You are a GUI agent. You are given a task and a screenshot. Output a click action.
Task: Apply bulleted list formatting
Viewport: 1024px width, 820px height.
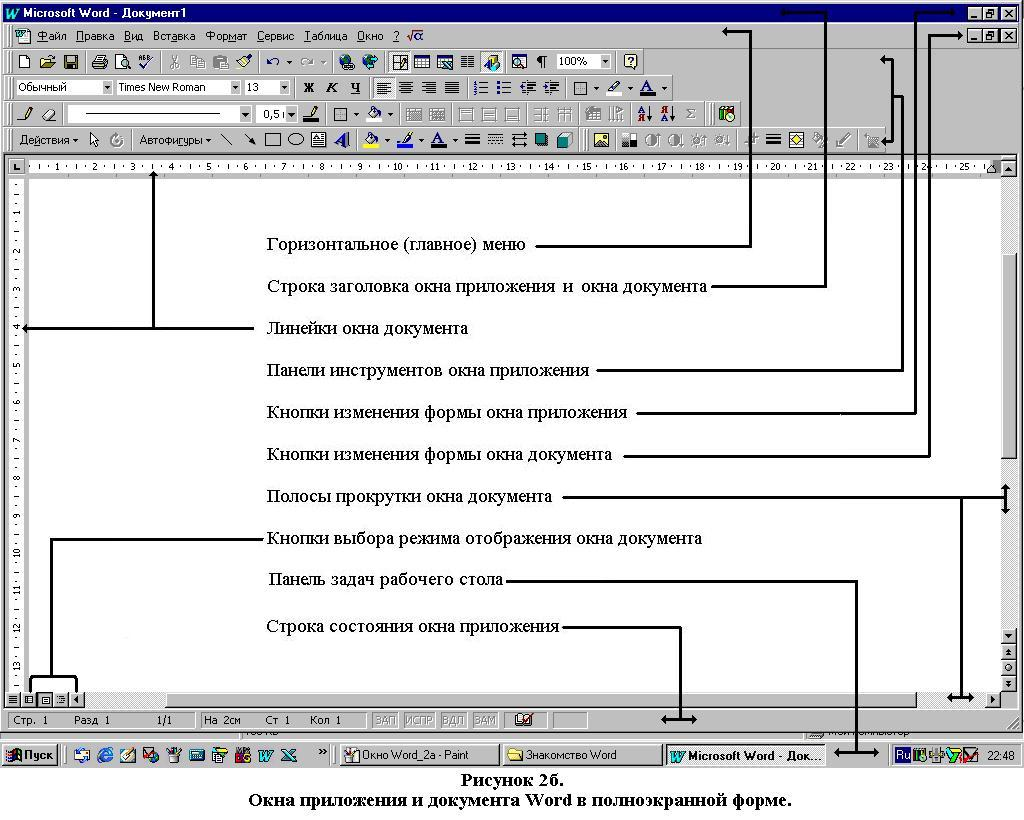tap(504, 87)
